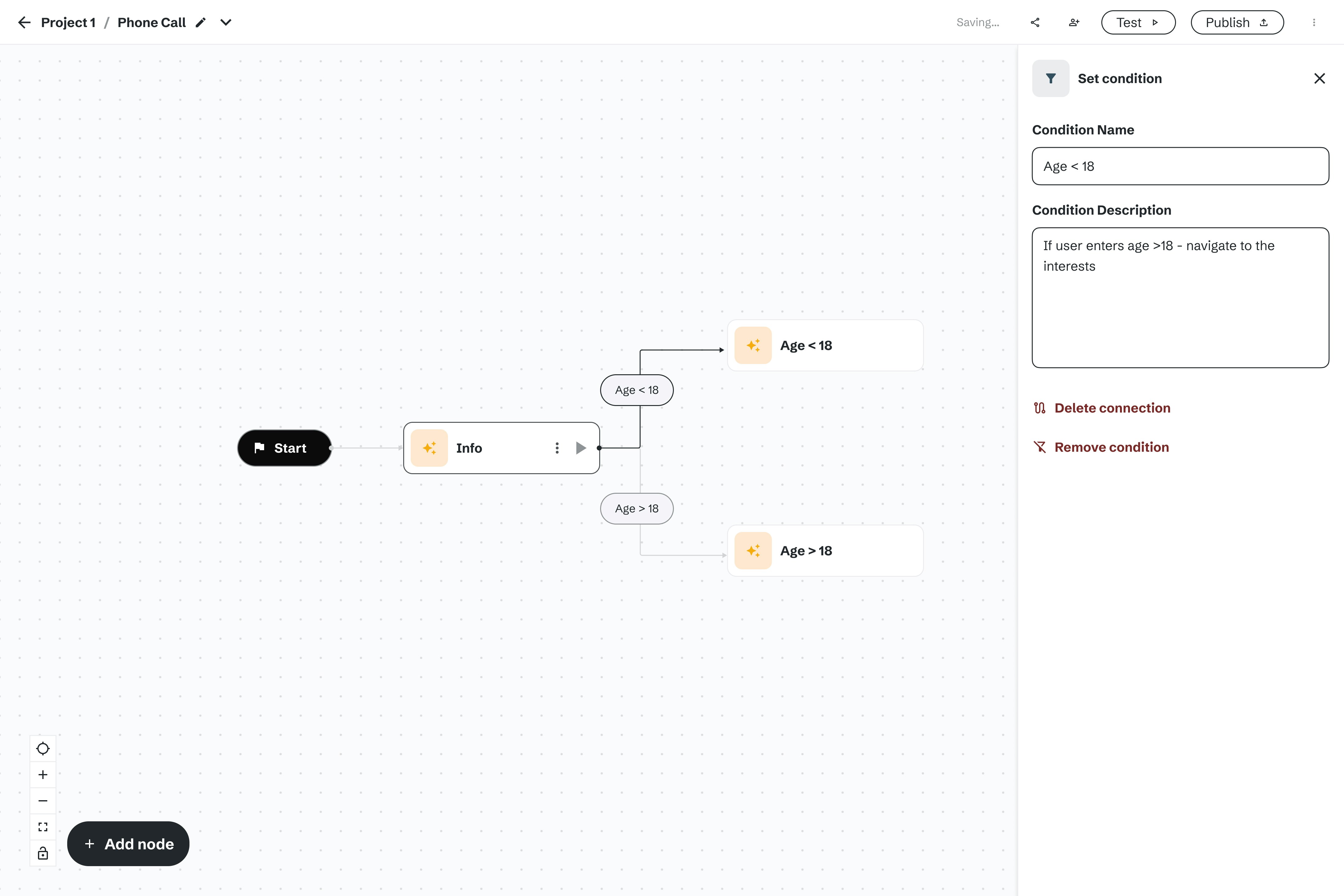Open the top-right three-dot menu

[x=1314, y=22]
